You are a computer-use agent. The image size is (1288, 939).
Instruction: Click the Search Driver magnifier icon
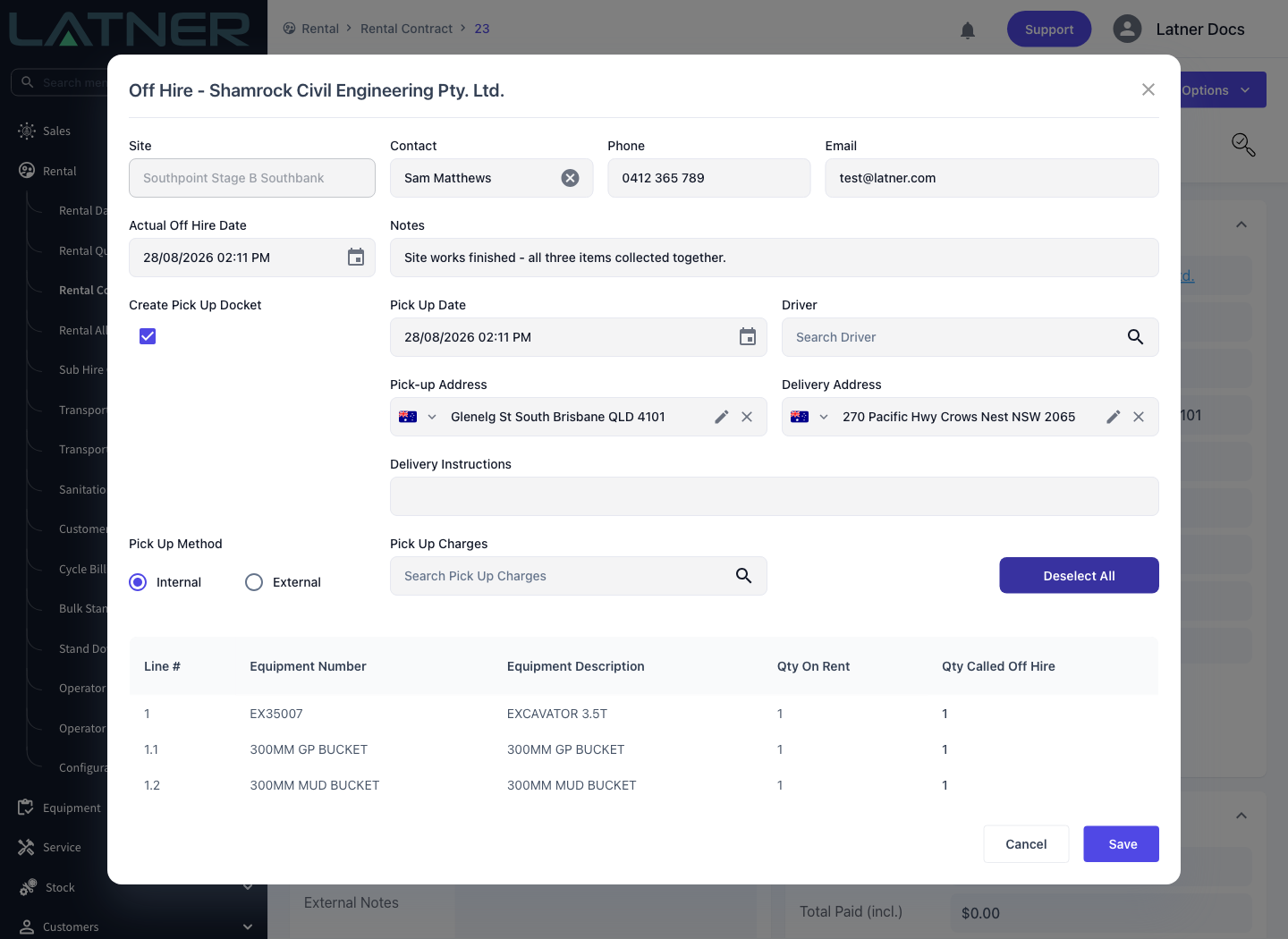pos(1135,337)
